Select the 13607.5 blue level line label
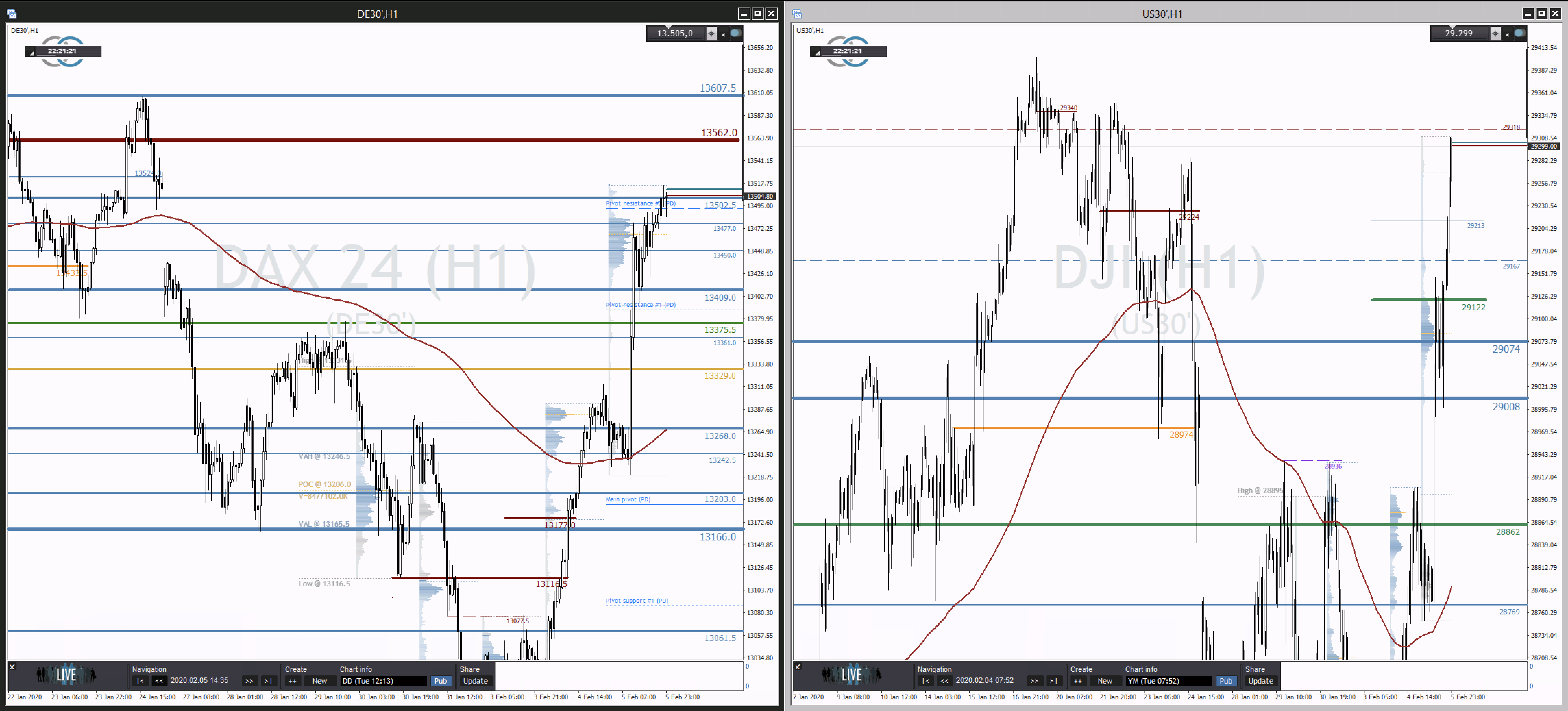The height and width of the screenshot is (711, 1568). [x=718, y=88]
